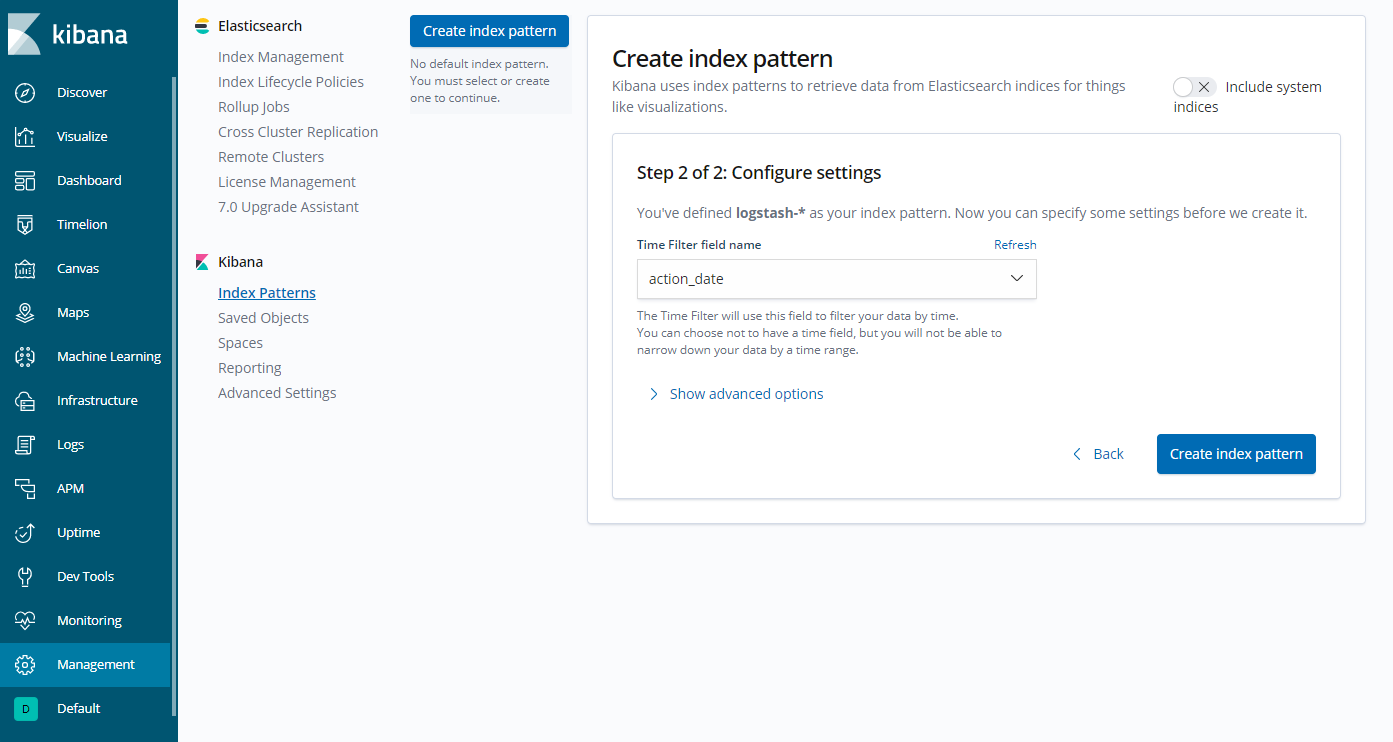
Task: Open Dashboard icon in sidebar
Action: tap(26, 180)
